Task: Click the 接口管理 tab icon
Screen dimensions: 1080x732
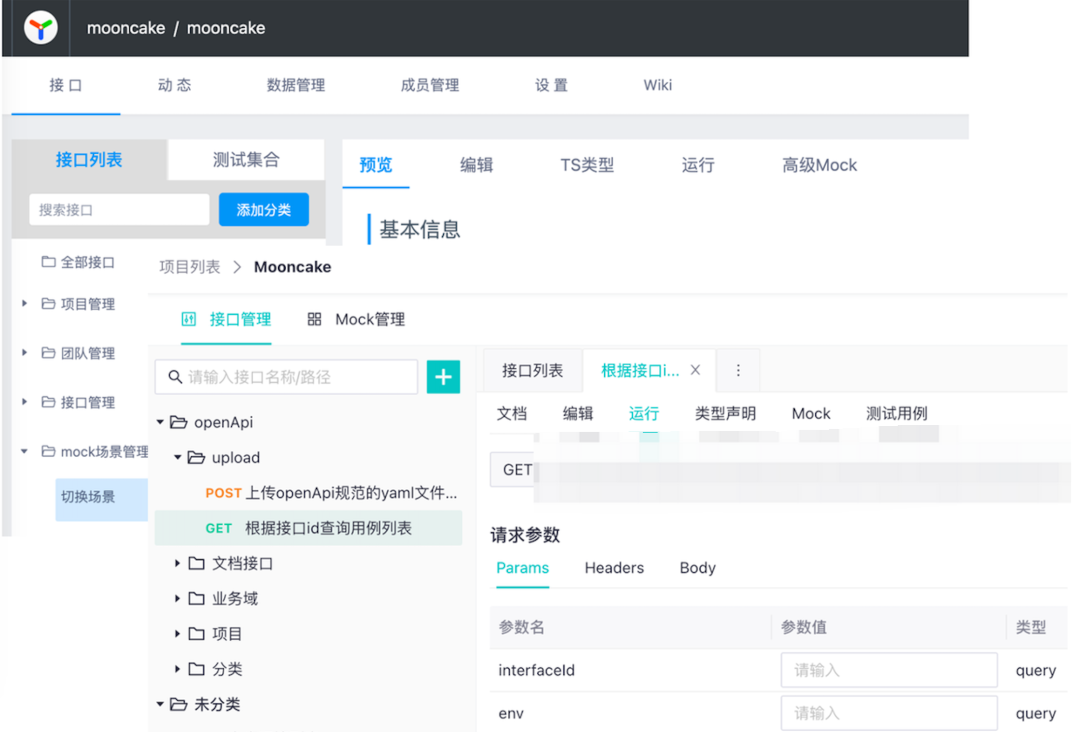Action: (188, 319)
